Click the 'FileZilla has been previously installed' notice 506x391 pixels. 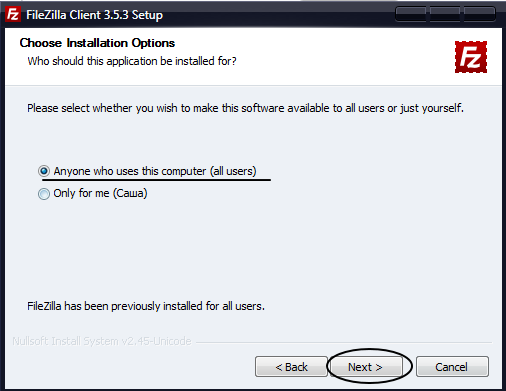146,306
